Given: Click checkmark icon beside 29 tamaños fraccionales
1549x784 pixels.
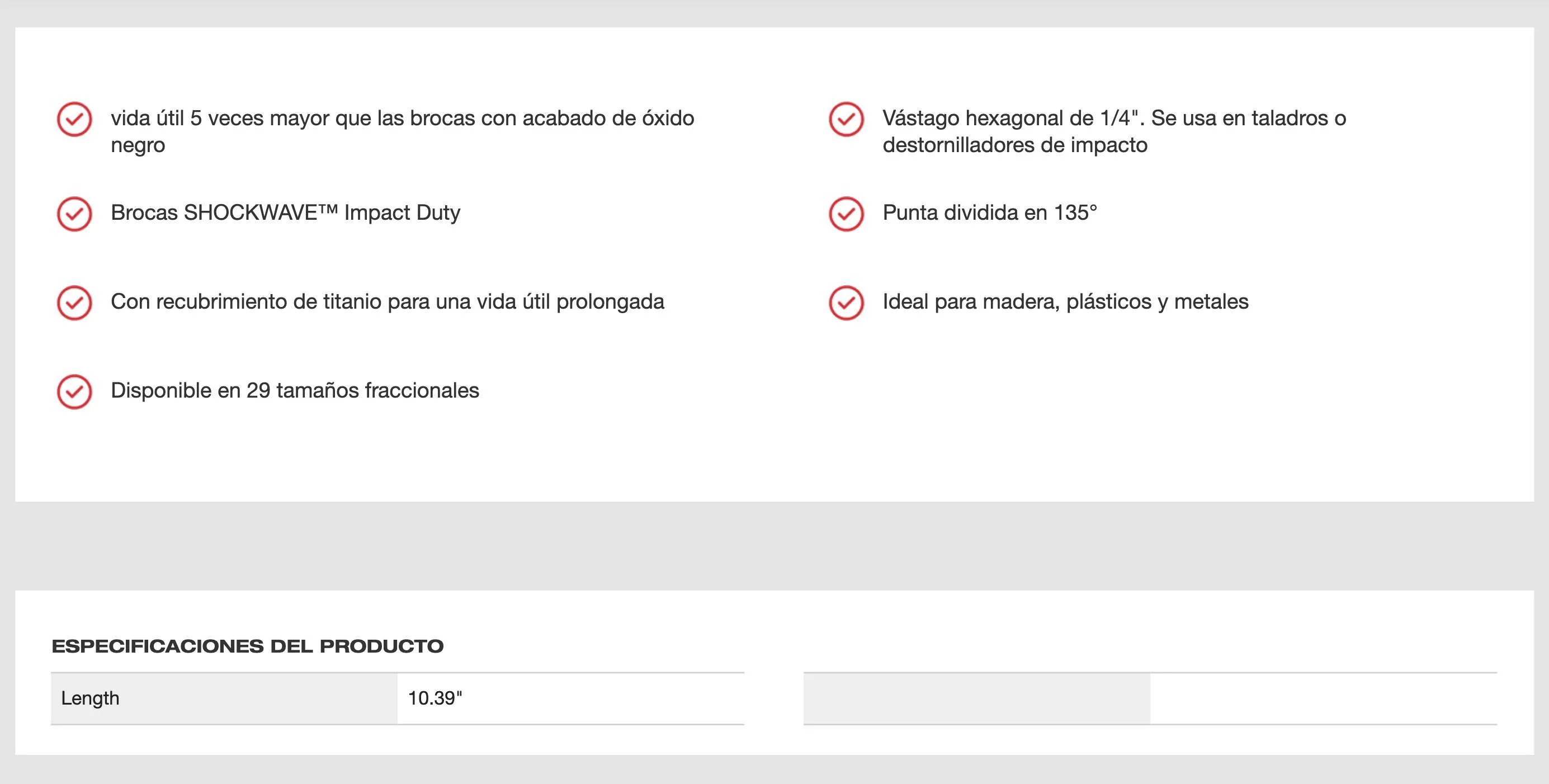Looking at the screenshot, I should [74, 391].
